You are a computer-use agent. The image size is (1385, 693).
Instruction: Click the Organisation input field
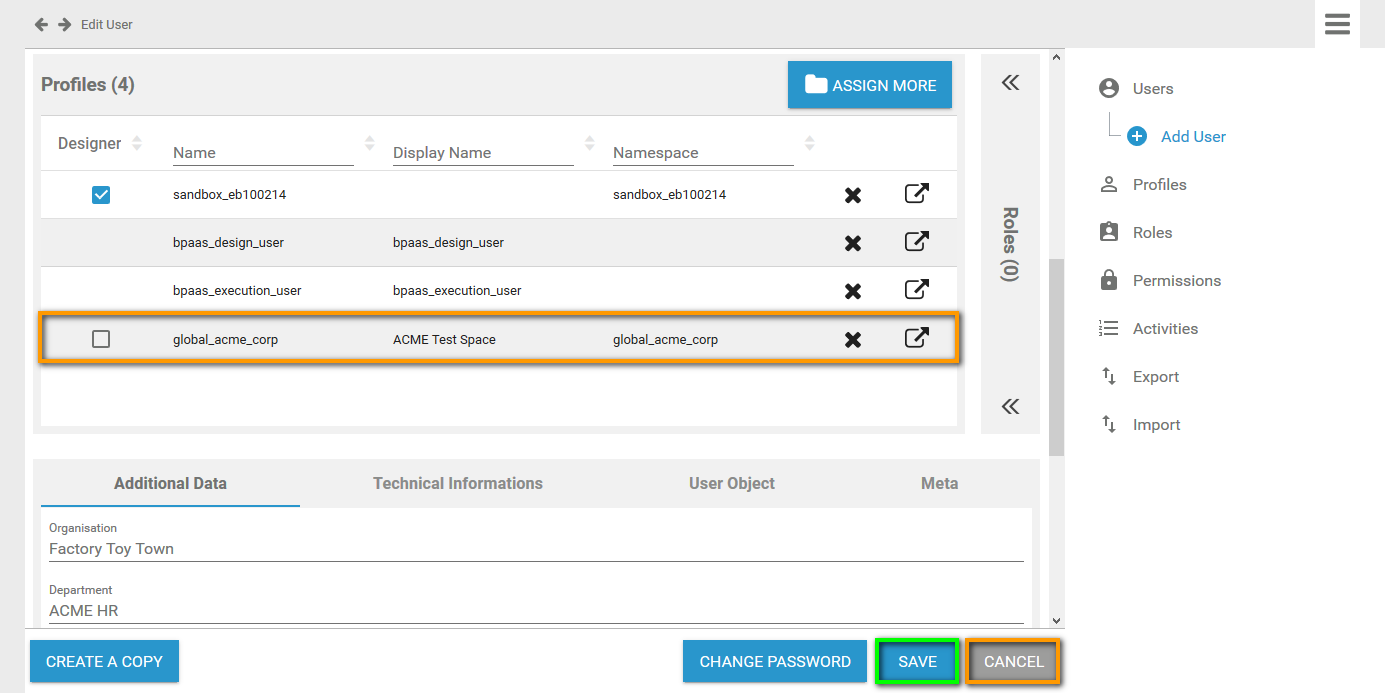point(536,549)
